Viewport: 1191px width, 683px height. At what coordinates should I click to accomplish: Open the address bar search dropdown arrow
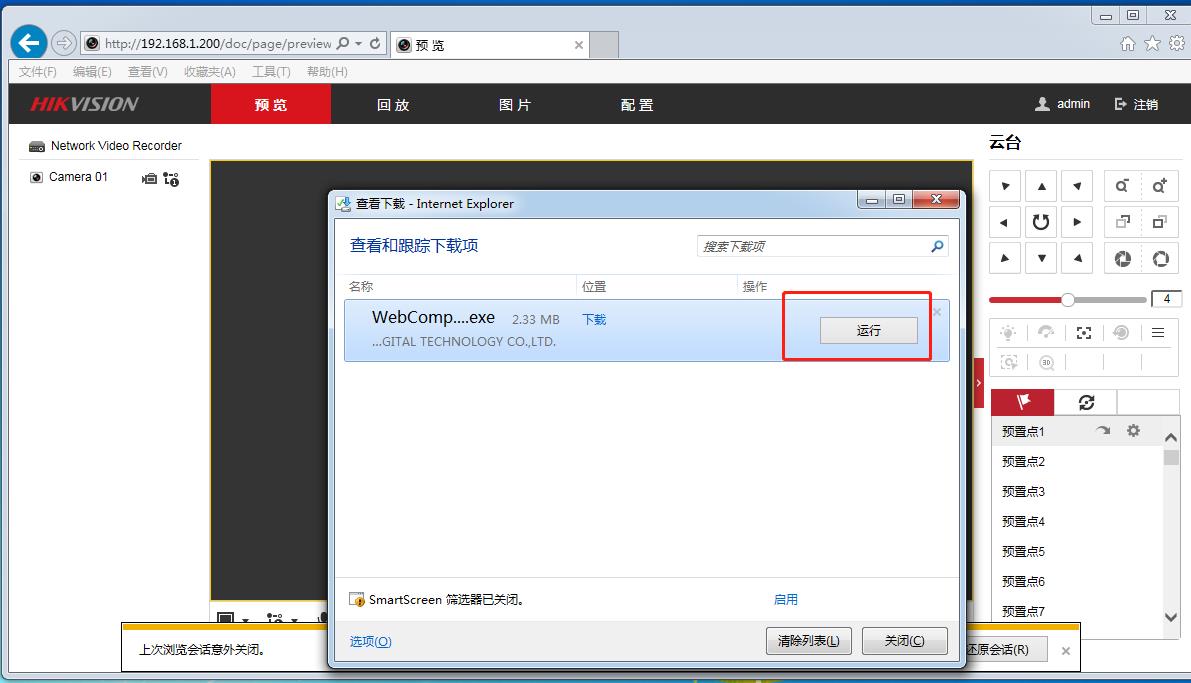click(x=358, y=44)
